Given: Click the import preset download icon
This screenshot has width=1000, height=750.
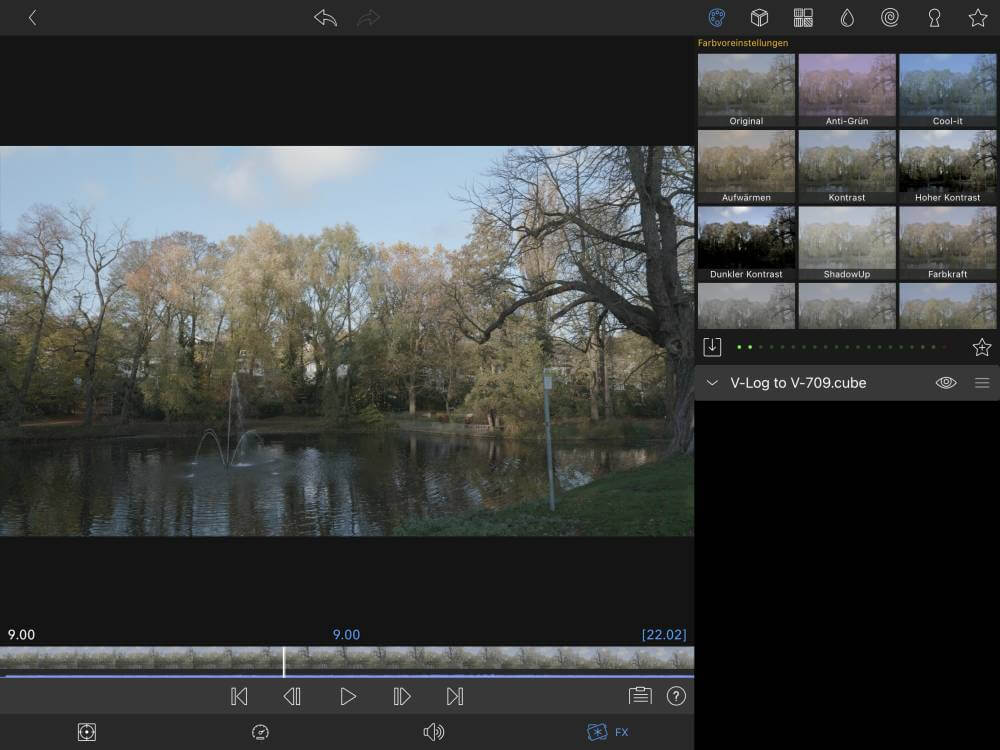Looking at the screenshot, I should [712, 347].
